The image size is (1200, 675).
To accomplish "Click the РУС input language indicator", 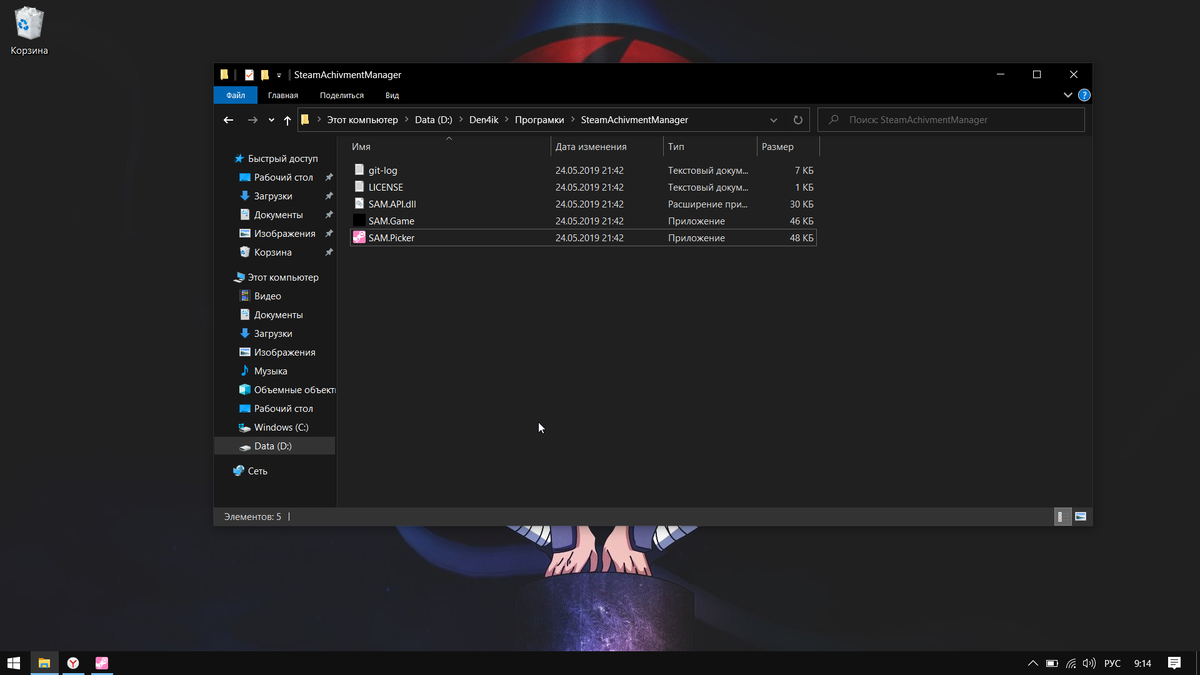I will tap(1112, 663).
